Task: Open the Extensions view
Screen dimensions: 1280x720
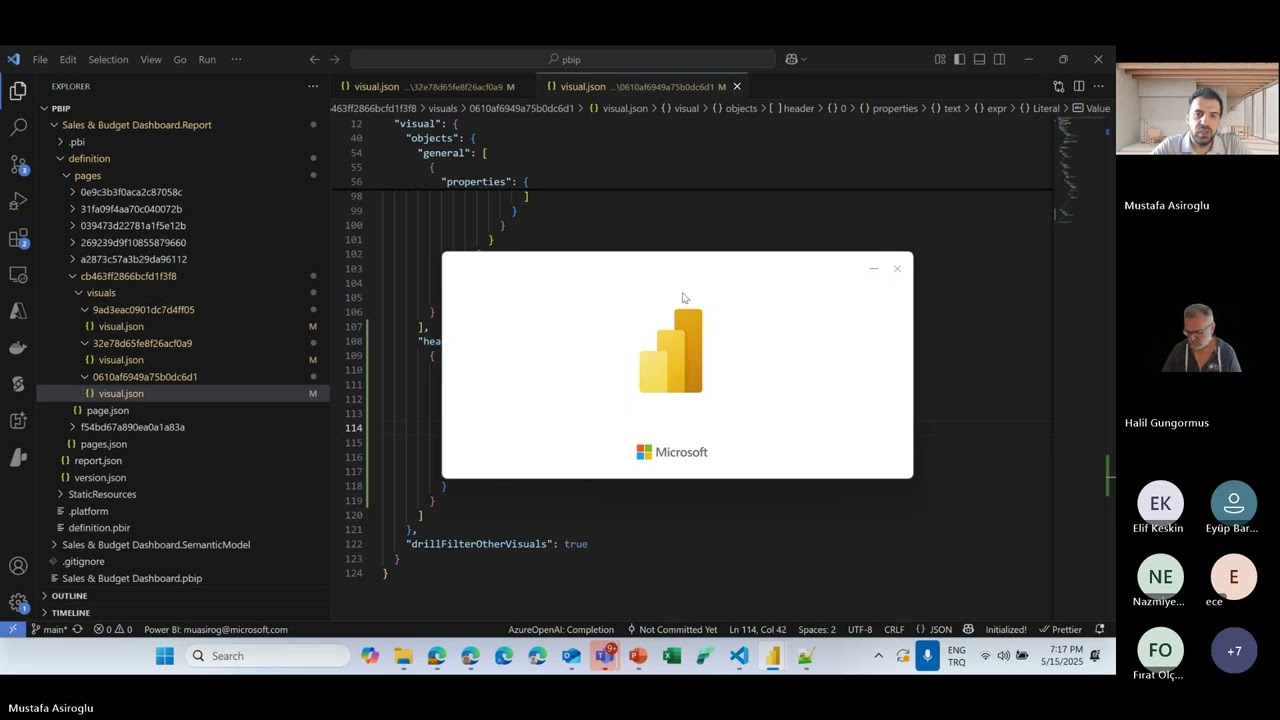Action: pyautogui.click(x=18, y=238)
